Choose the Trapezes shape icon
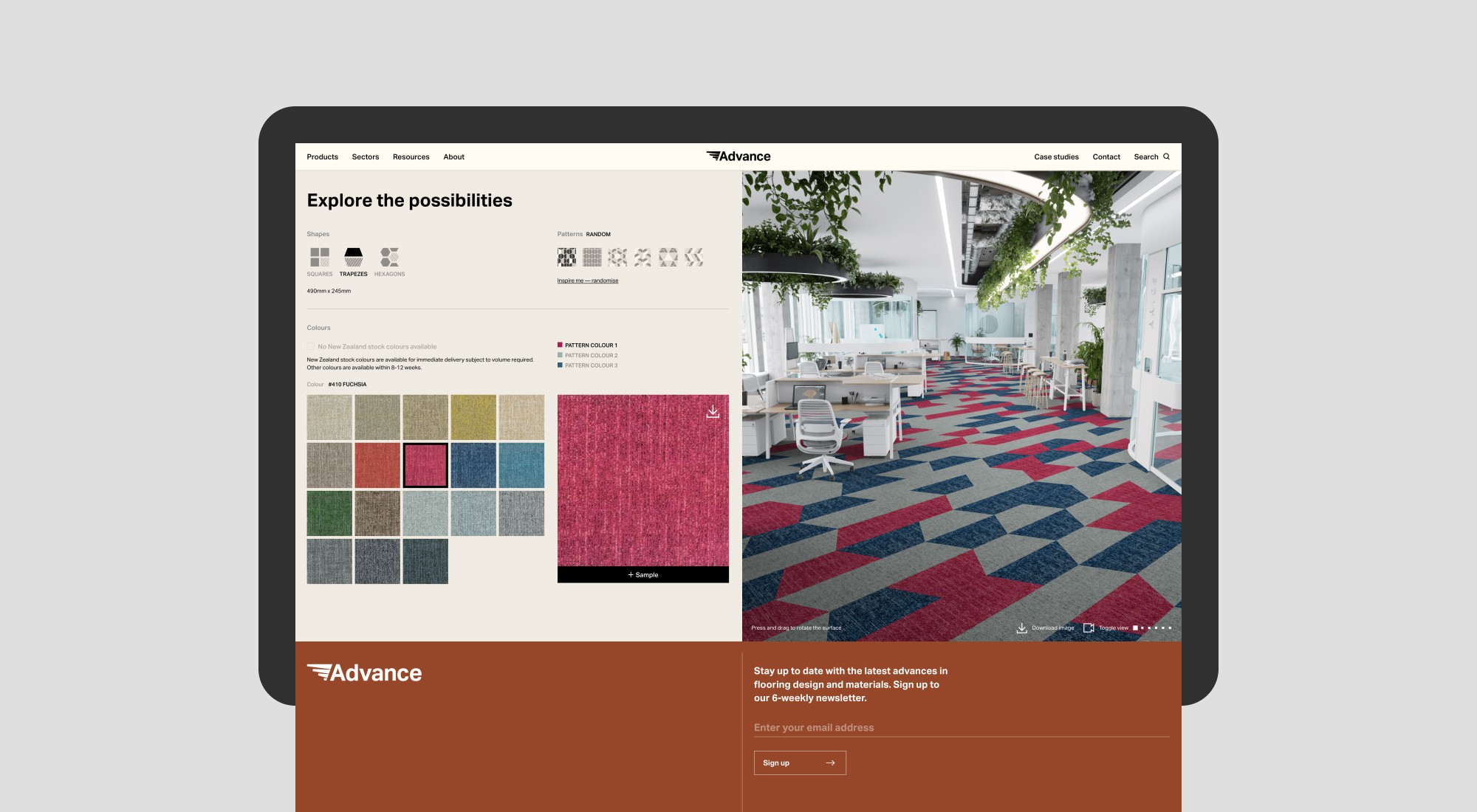The height and width of the screenshot is (812, 1477). pos(354,257)
